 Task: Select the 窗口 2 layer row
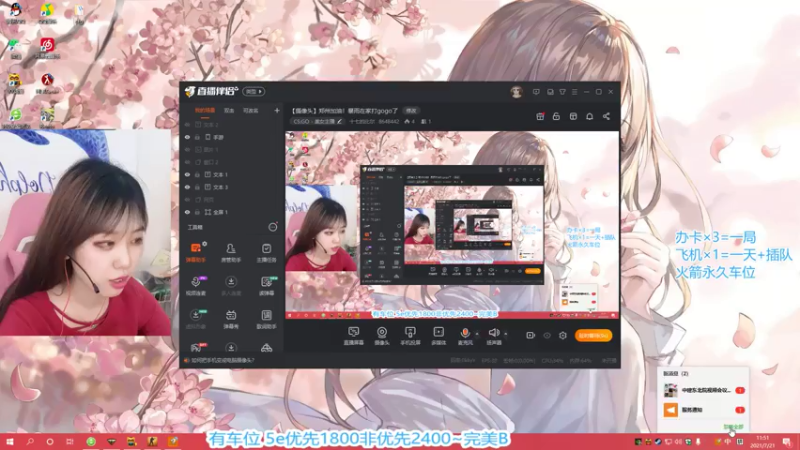[232, 162]
